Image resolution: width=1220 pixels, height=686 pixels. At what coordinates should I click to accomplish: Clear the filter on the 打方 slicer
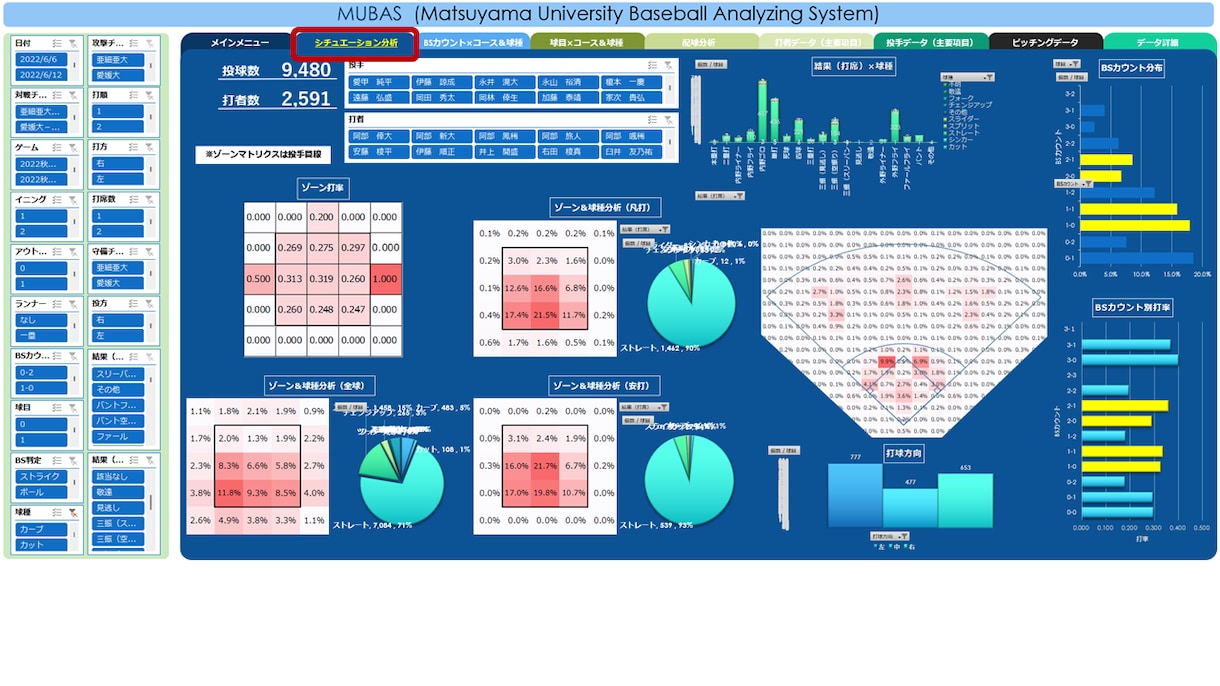[151, 147]
